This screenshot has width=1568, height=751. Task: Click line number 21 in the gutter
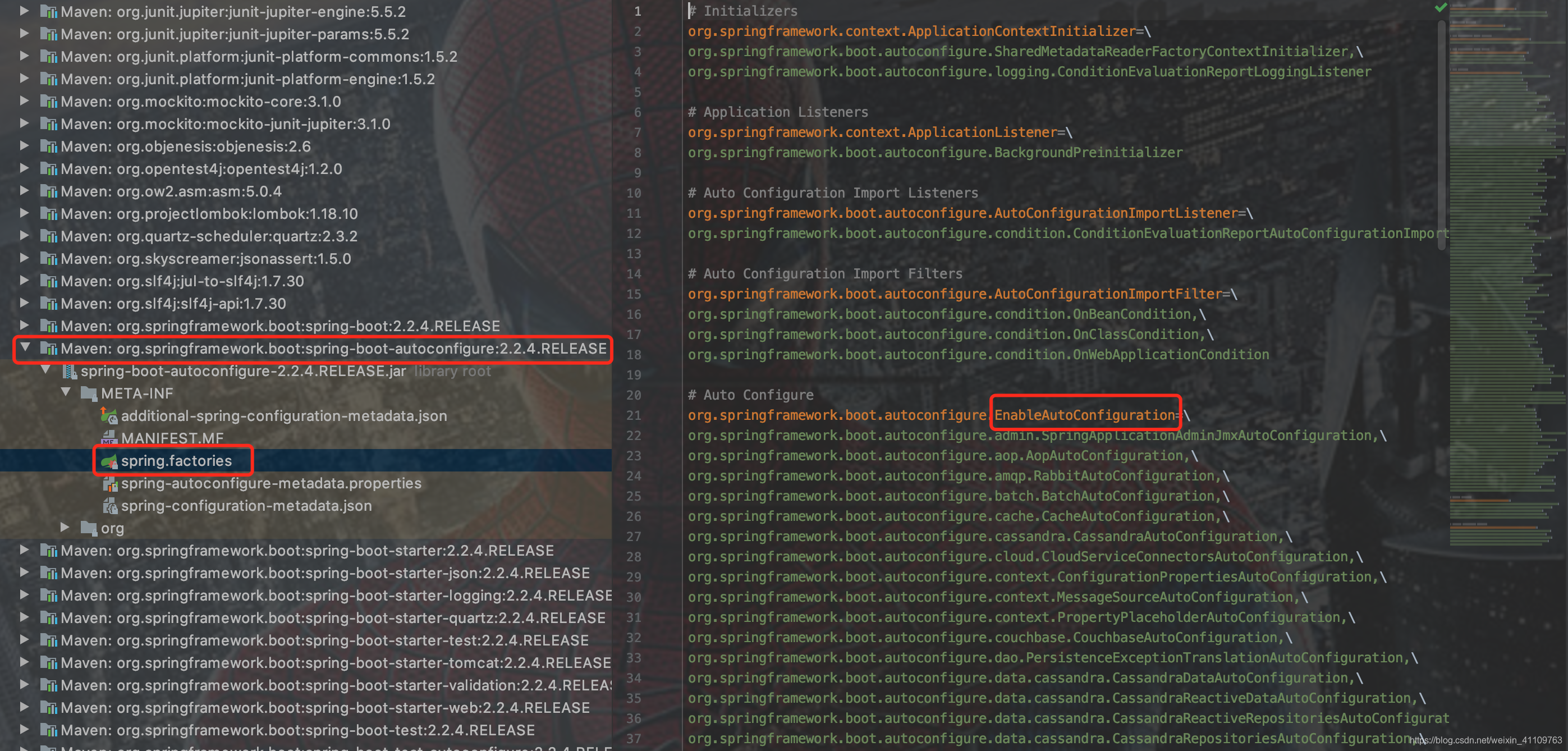(634, 416)
